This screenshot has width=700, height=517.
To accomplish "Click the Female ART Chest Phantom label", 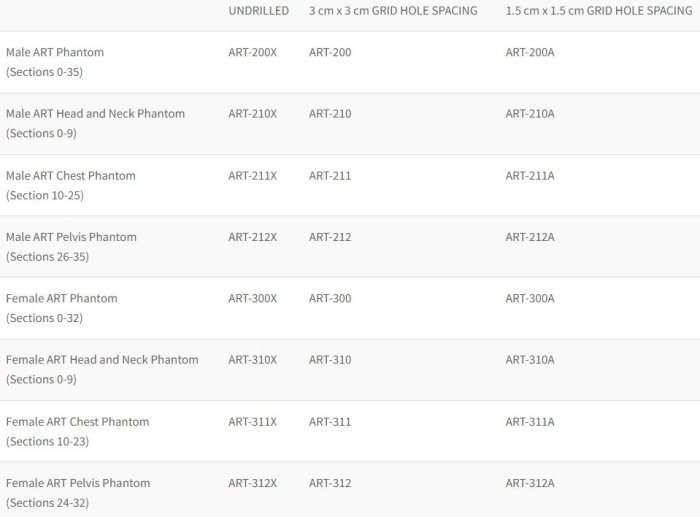I will coord(77,422).
